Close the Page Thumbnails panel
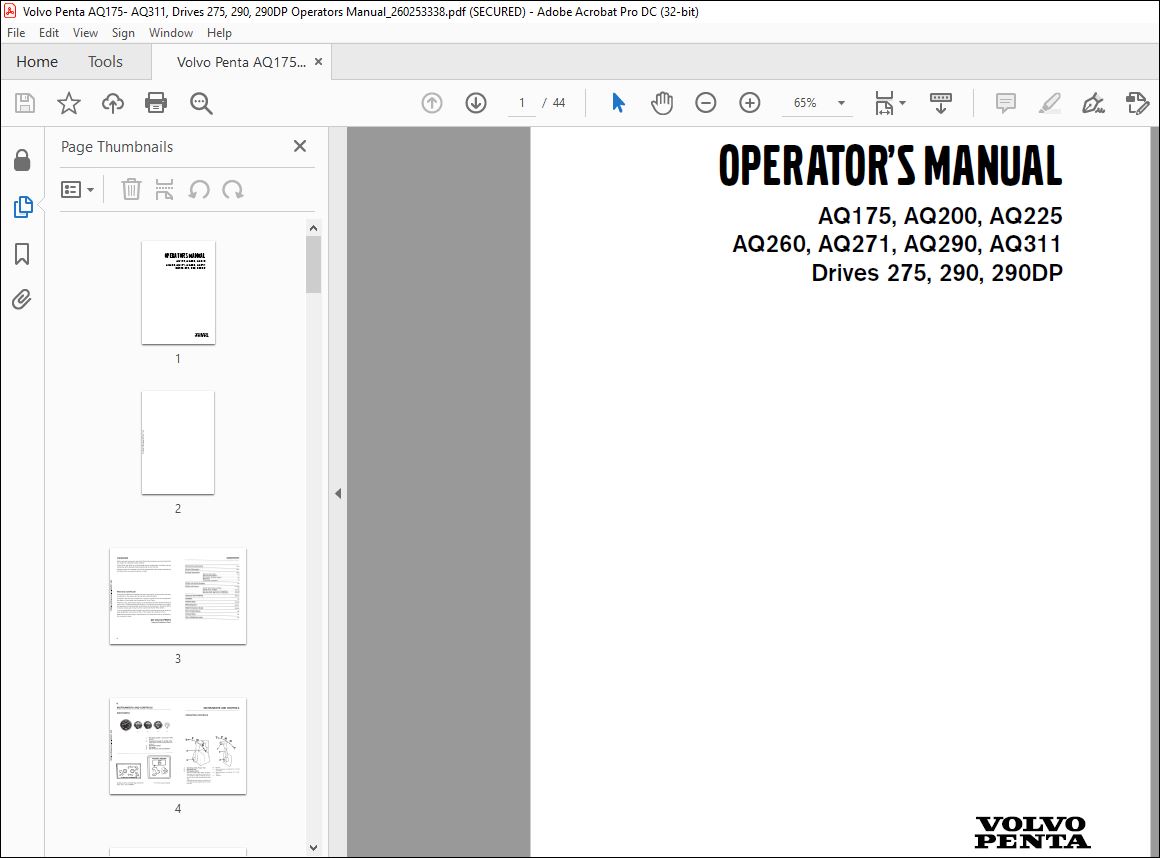Image resolution: width=1160 pixels, height=858 pixels. coord(300,146)
